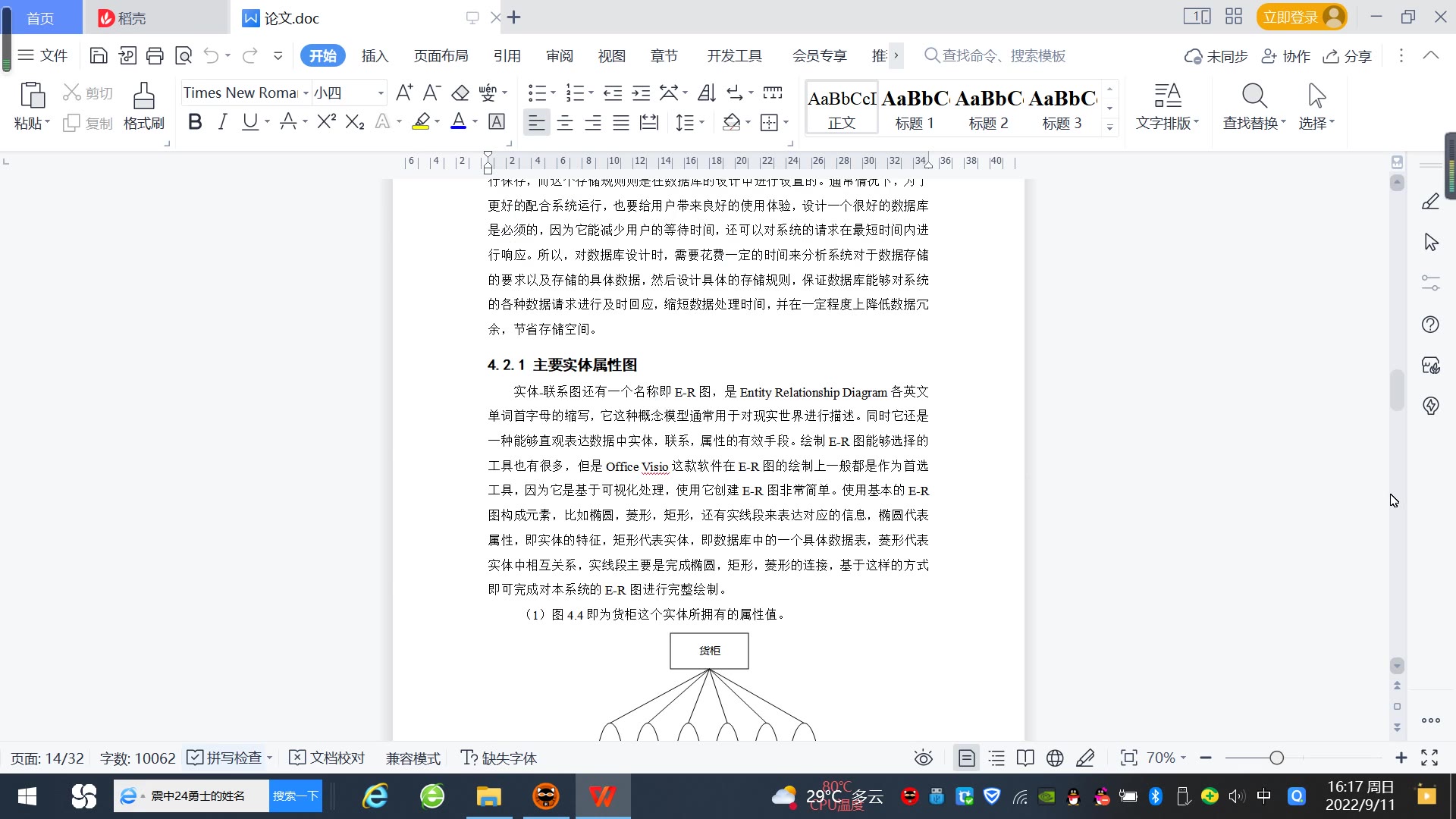The image size is (1456, 819).
Task: Toggle Italic formatting
Action: point(222,121)
